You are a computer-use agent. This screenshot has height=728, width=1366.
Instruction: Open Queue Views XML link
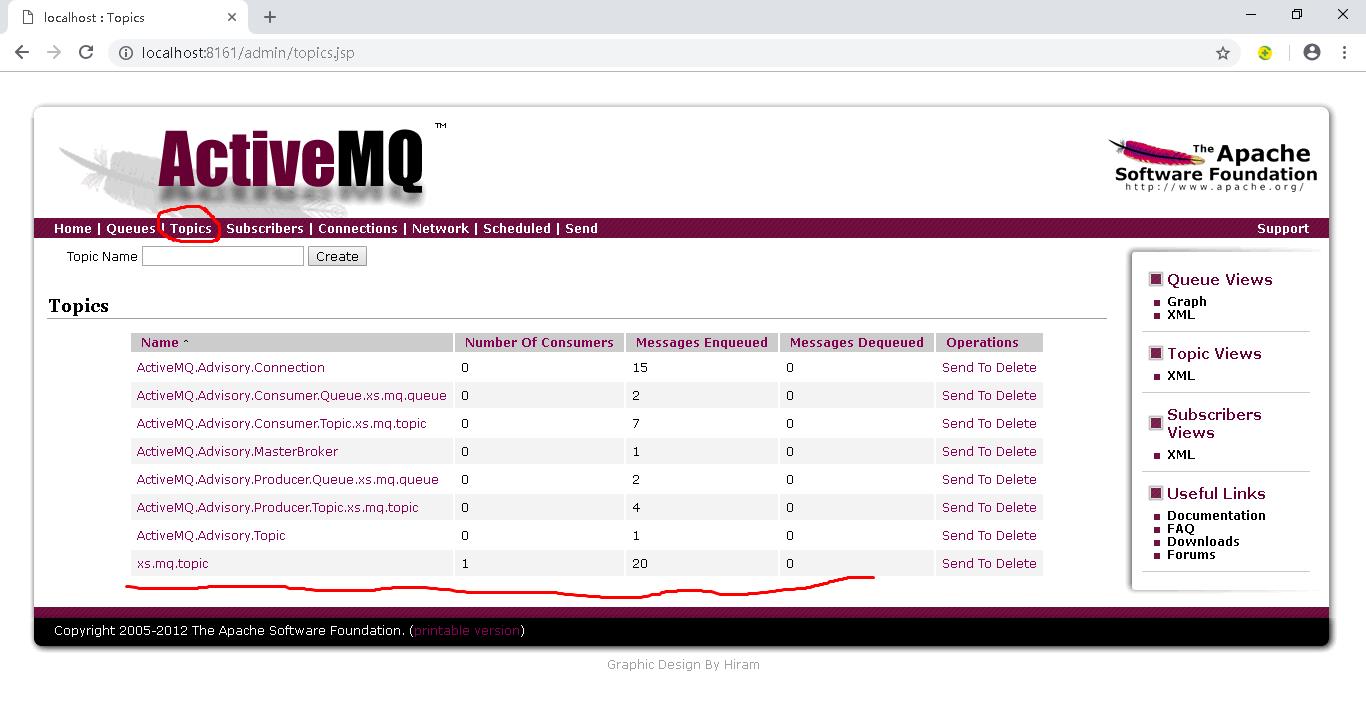click(x=1180, y=314)
